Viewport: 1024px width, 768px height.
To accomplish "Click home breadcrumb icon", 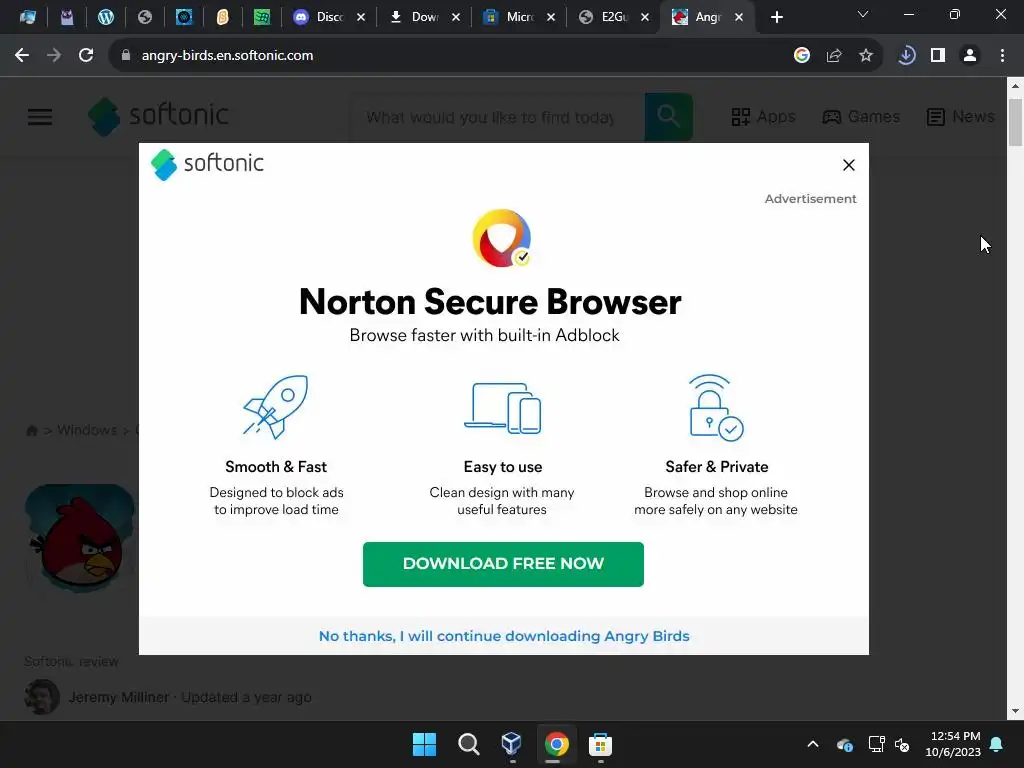I will click(x=31, y=430).
